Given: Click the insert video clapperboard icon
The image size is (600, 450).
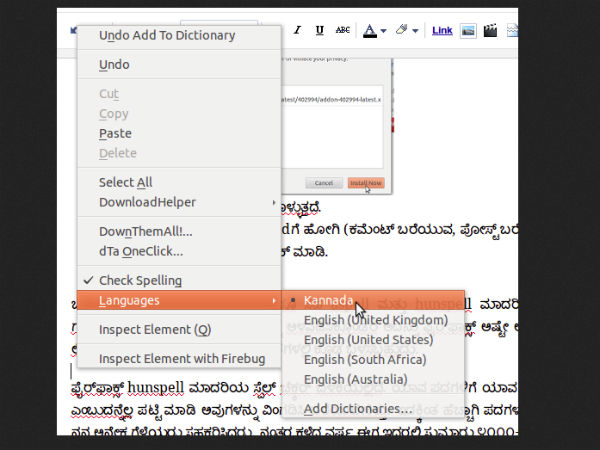Looking at the screenshot, I should 490,31.
